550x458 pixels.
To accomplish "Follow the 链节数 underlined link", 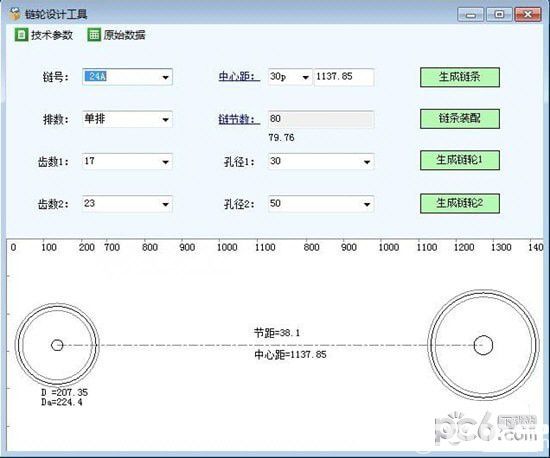I will [239, 119].
